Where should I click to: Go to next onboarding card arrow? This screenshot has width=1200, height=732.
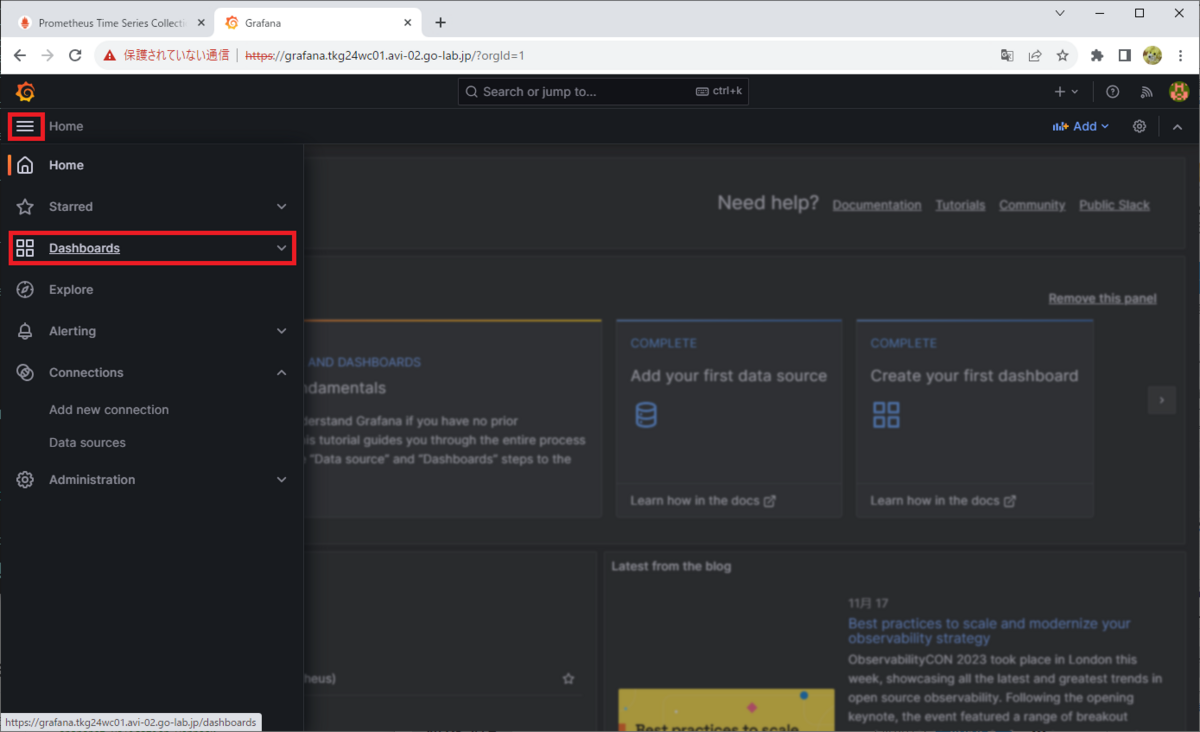1161,400
